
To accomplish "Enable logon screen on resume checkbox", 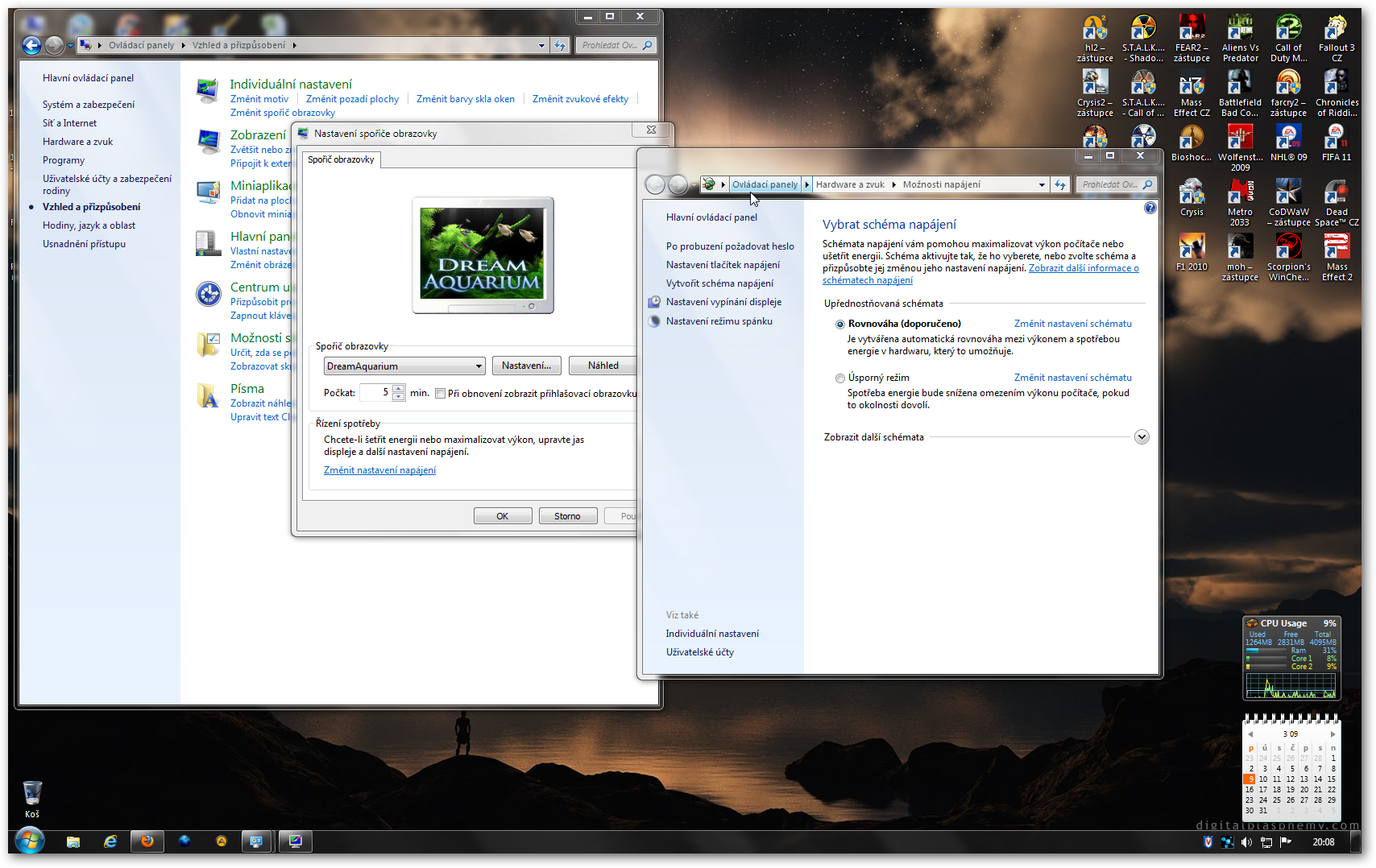I will click(x=440, y=394).
